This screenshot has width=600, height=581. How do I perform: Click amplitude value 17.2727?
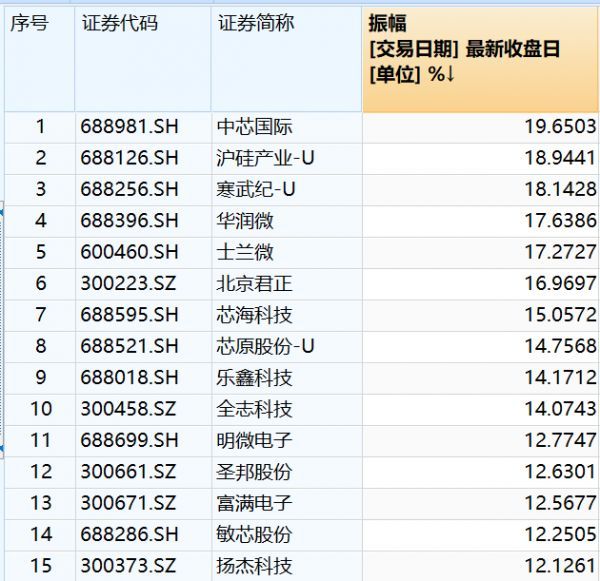(560, 252)
